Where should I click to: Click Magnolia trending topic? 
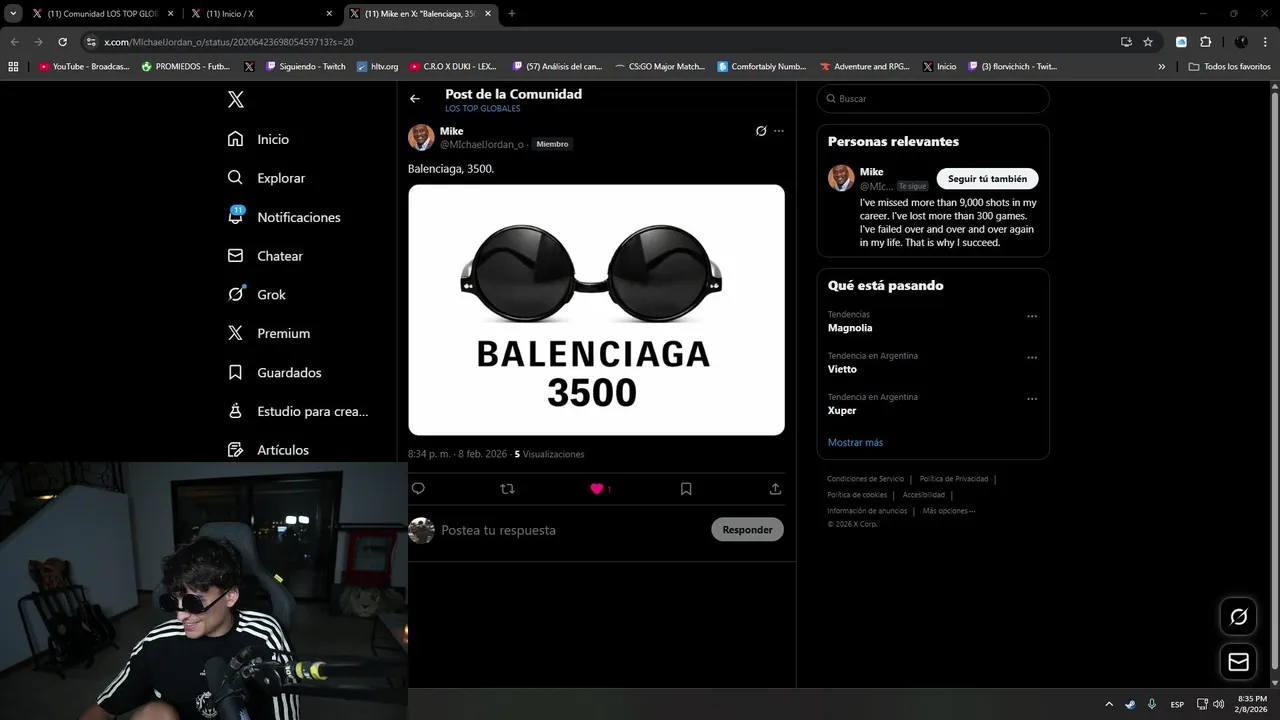pyautogui.click(x=850, y=328)
